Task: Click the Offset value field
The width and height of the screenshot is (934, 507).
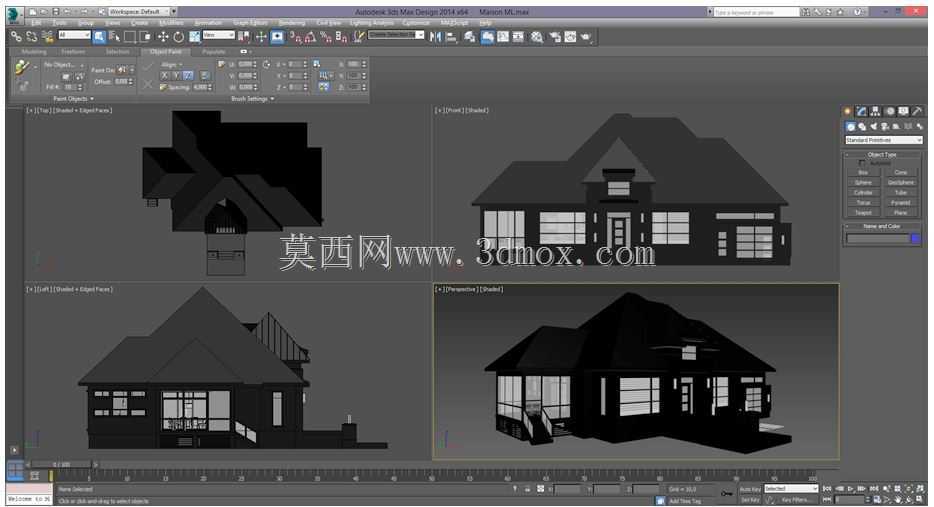Action: pos(122,82)
